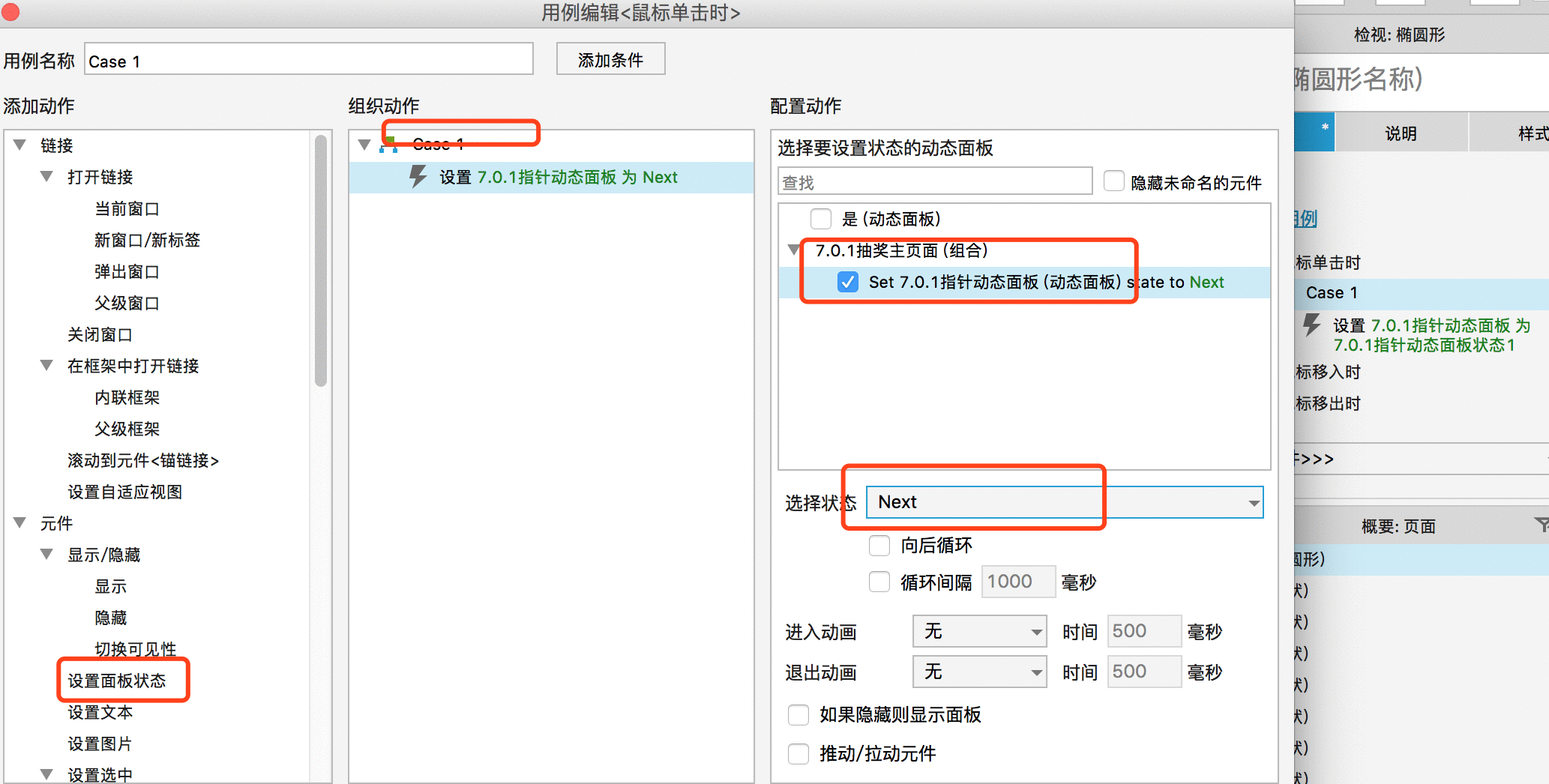
Task: Collapse Case 1 in organize actions
Action: click(365, 145)
